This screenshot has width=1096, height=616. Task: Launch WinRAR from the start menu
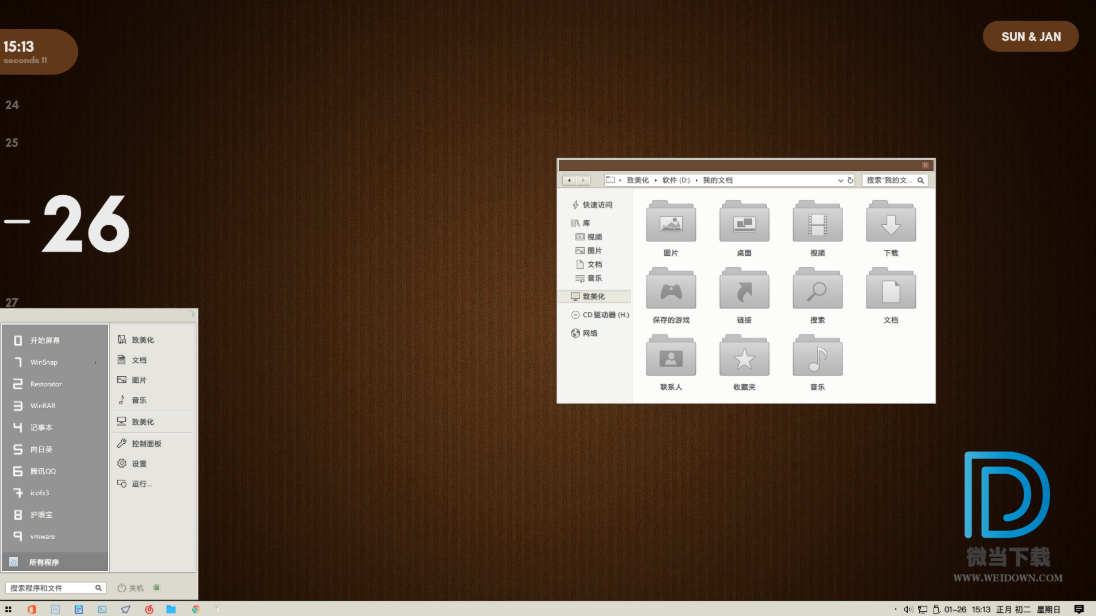coord(55,406)
